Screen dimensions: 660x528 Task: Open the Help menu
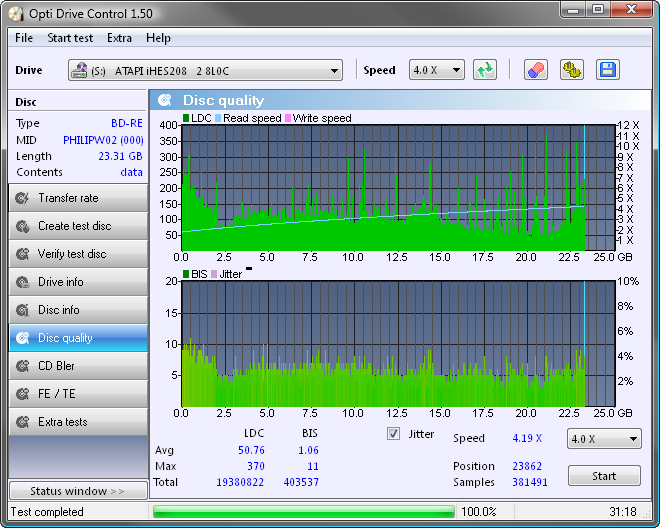(x=158, y=38)
